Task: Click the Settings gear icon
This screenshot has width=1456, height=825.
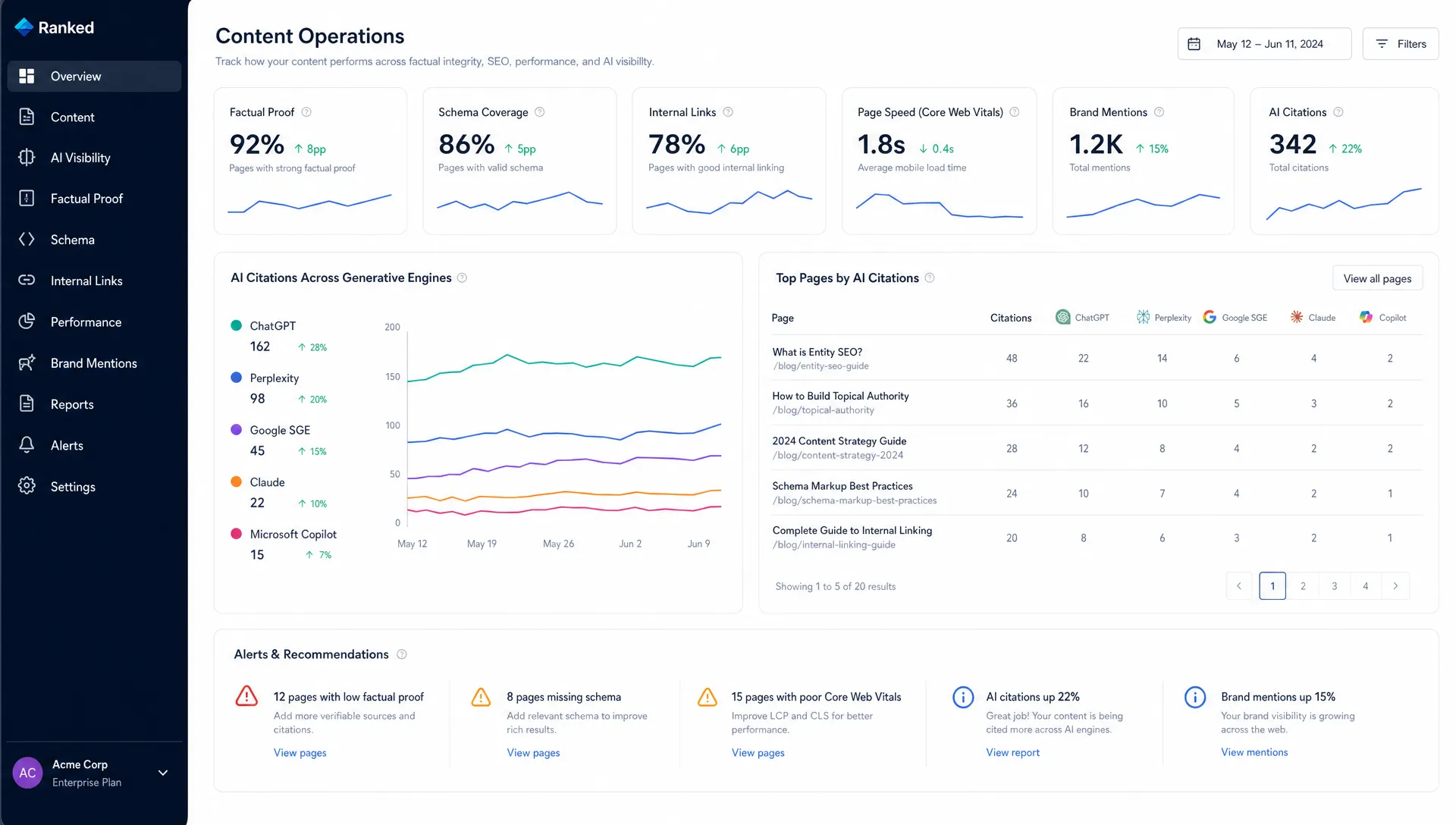Action: pos(27,486)
